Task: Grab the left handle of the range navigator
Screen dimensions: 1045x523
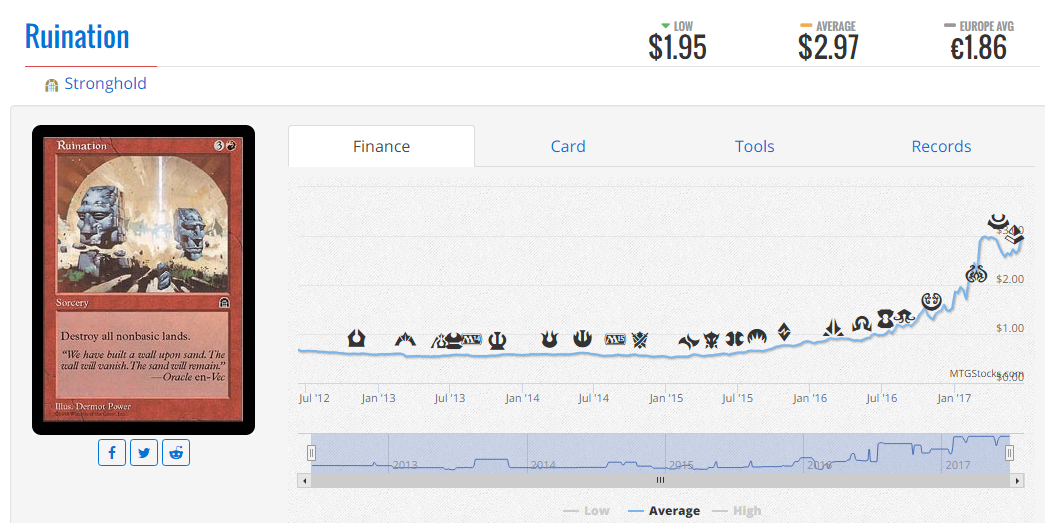Action: [311, 453]
